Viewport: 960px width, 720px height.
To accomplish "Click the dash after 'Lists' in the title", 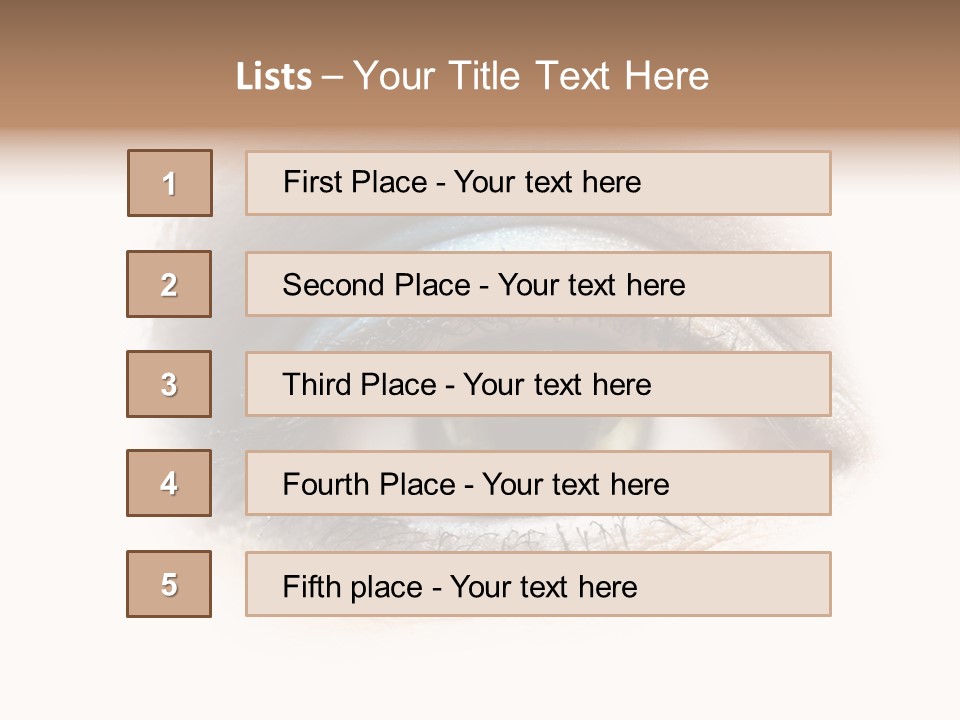I will click(x=332, y=77).
